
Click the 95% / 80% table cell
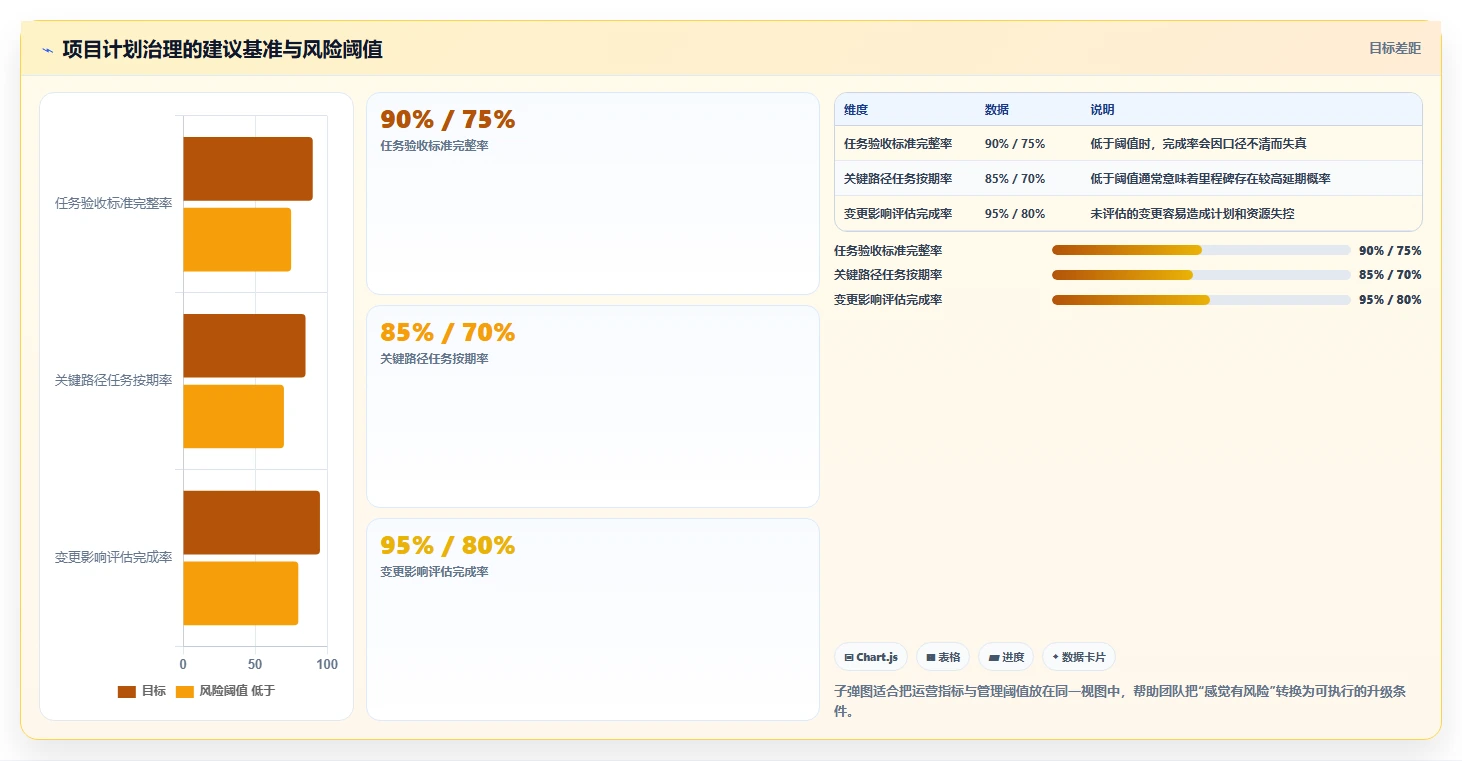click(x=1015, y=214)
